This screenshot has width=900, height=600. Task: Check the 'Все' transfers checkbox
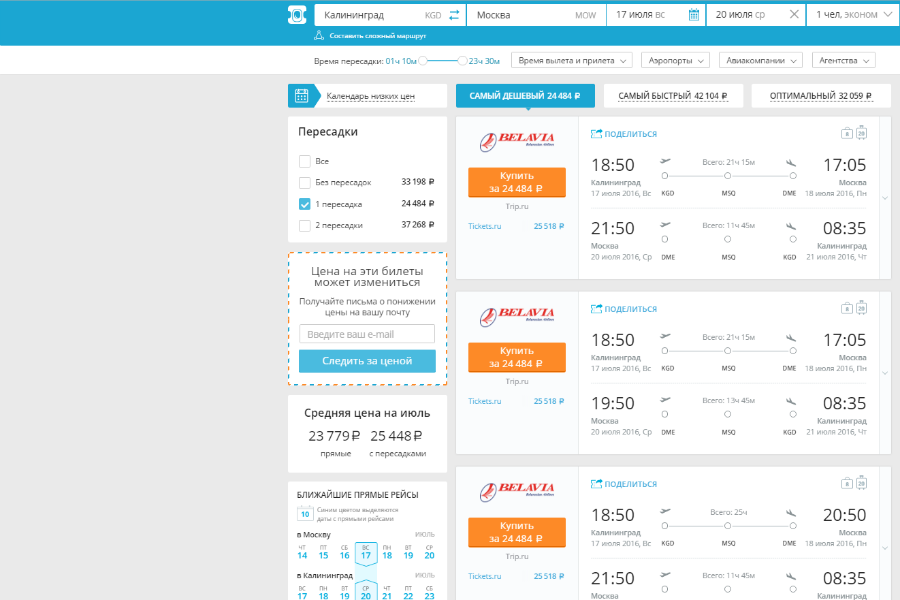pyautogui.click(x=305, y=161)
